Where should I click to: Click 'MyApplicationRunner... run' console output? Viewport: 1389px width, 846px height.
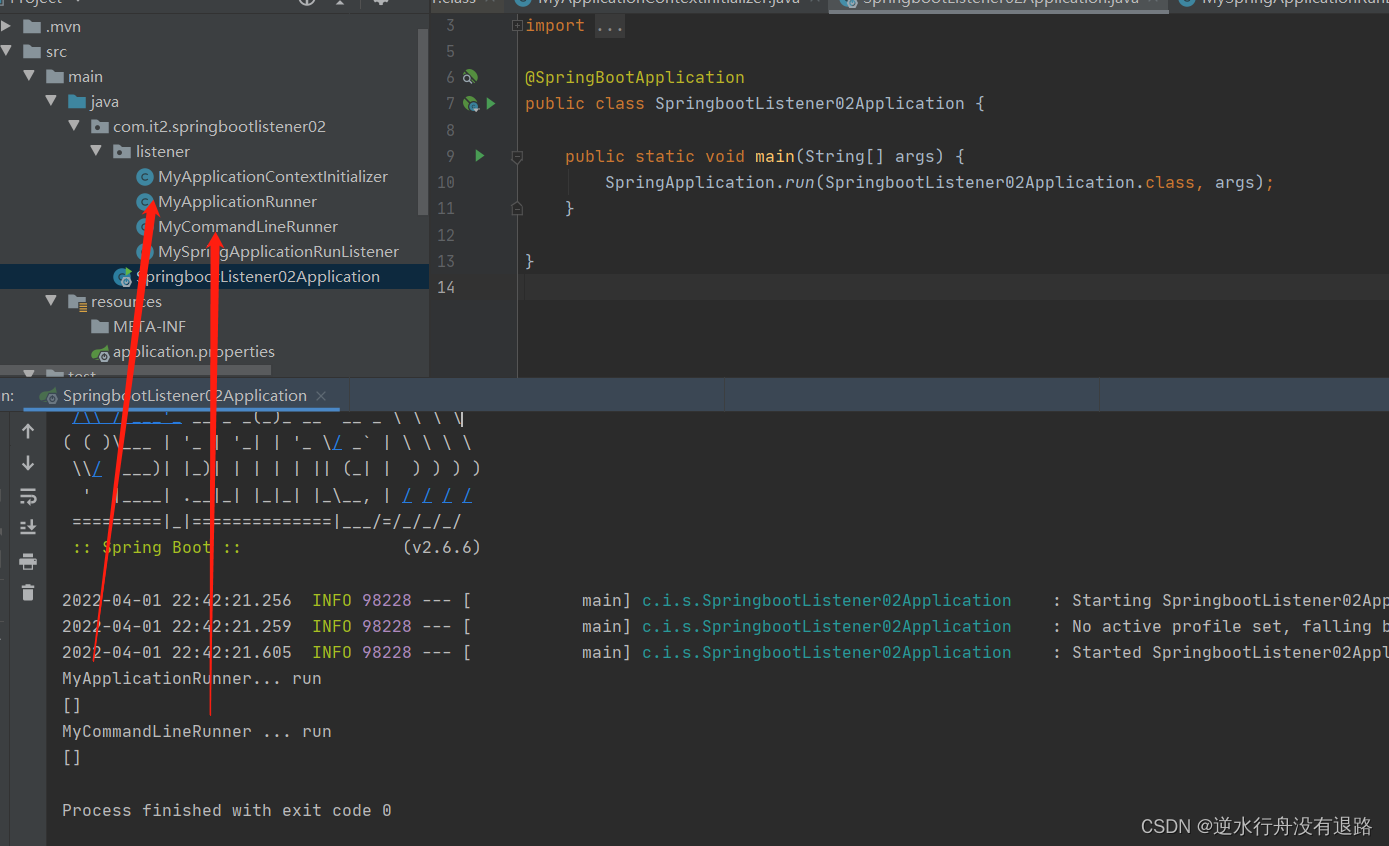(x=192, y=678)
